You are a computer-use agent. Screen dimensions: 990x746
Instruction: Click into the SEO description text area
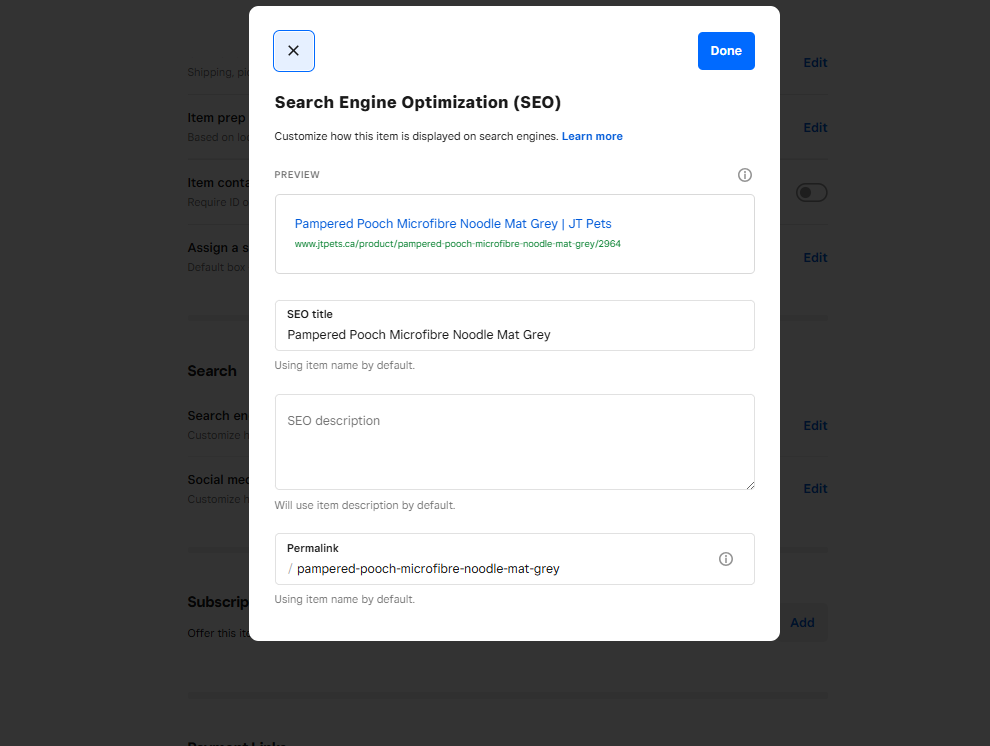514,441
